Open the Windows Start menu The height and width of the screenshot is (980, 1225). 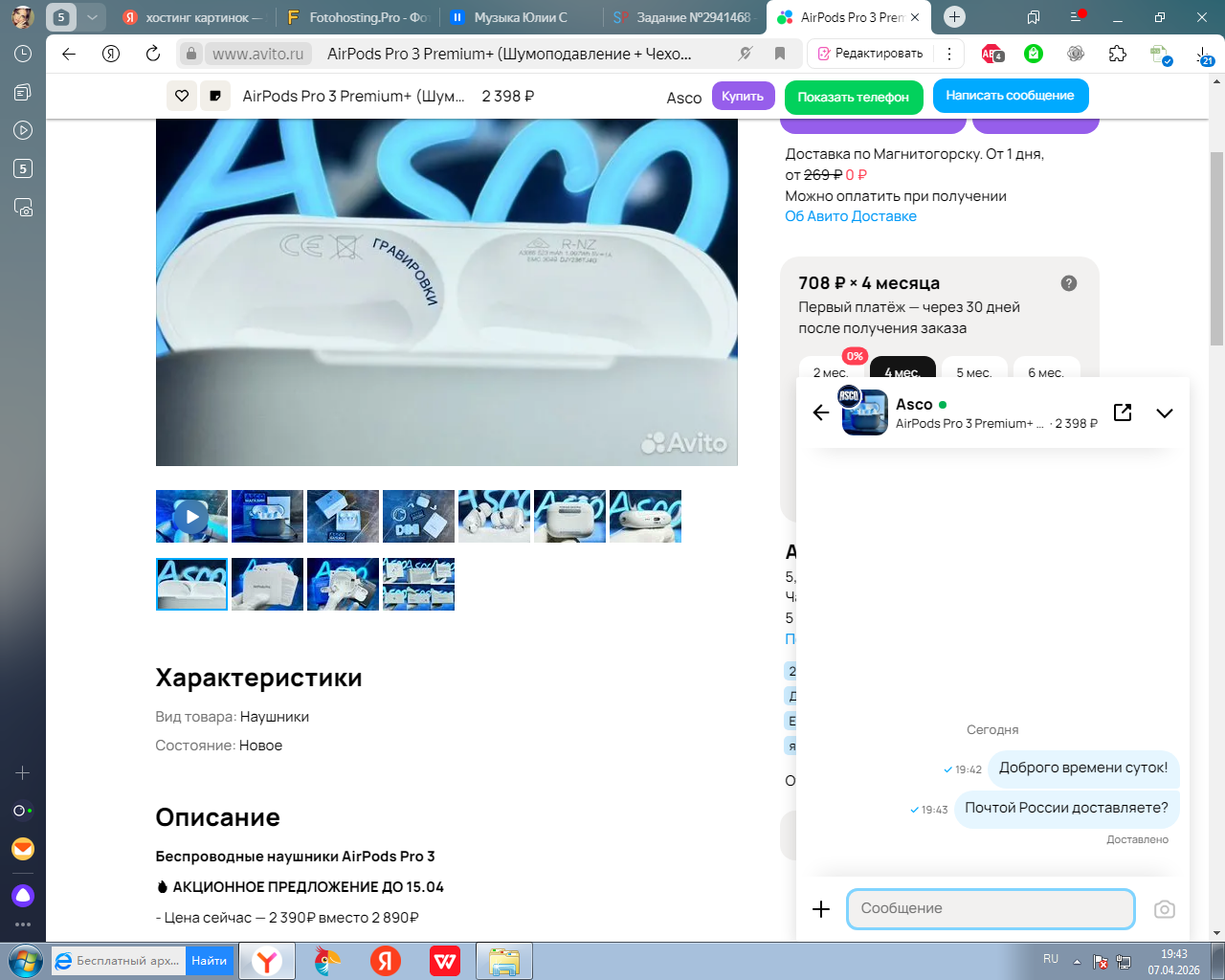pos(25,961)
